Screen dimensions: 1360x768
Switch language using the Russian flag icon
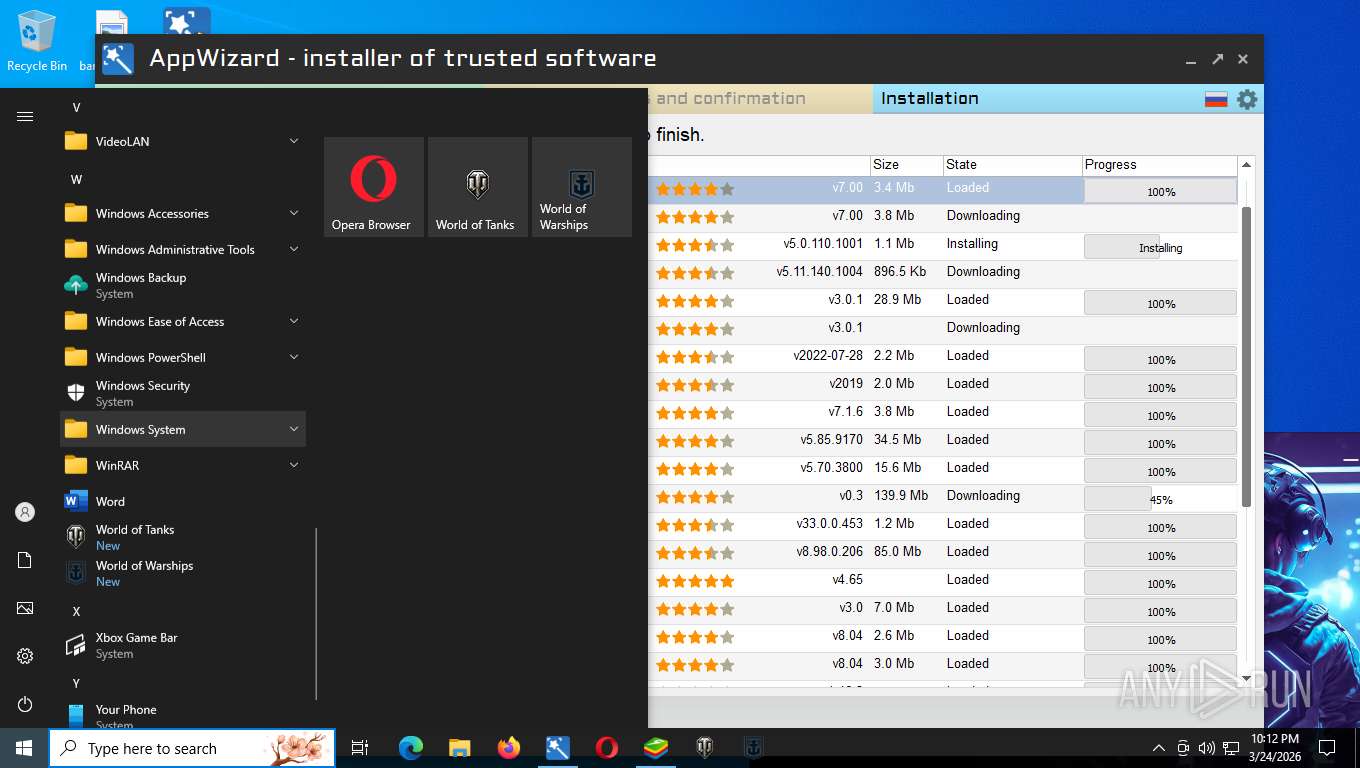click(x=1216, y=99)
